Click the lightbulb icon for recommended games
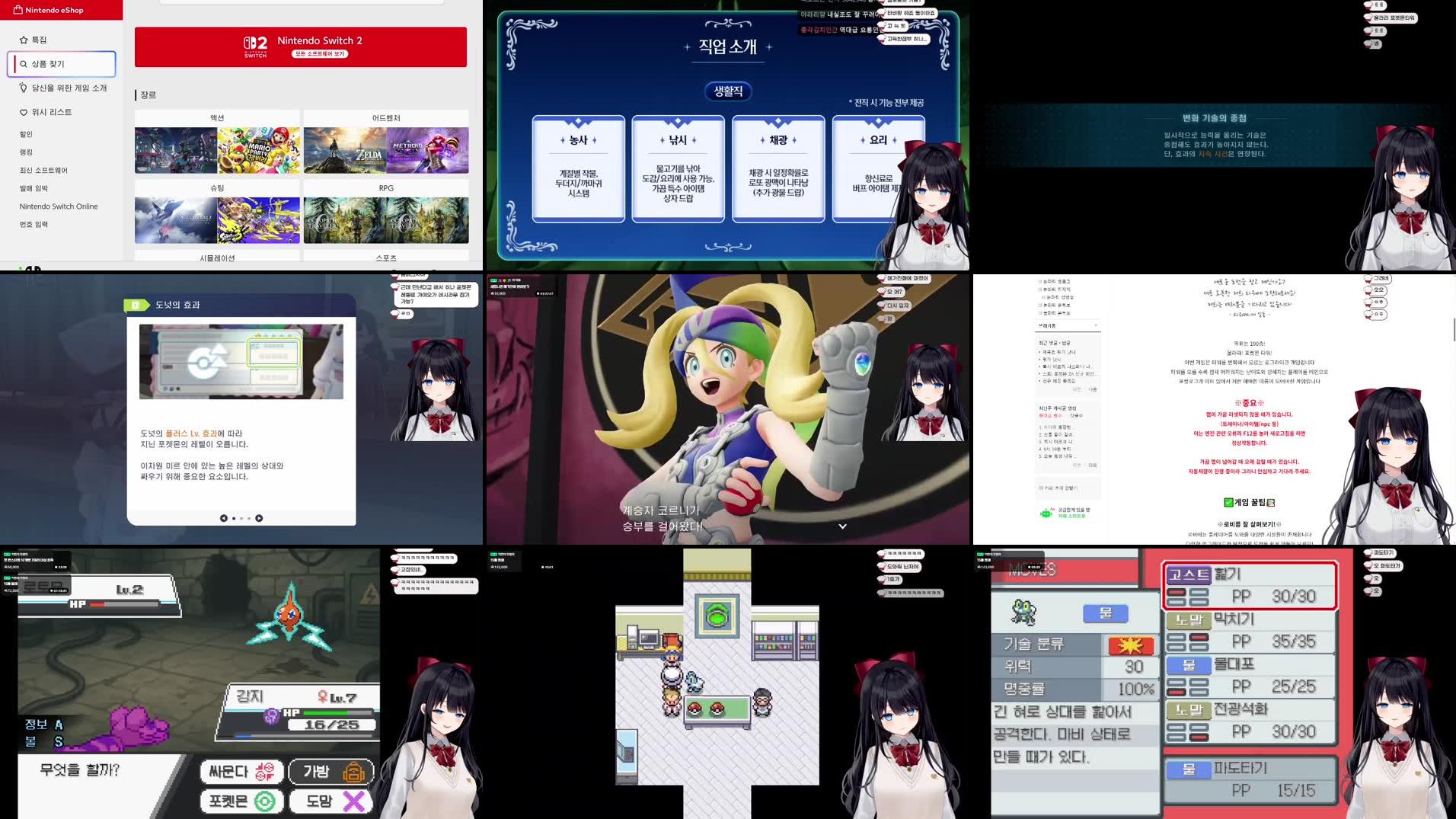The width and height of the screenshot is (1456, 819). click(x=24, y=88)
